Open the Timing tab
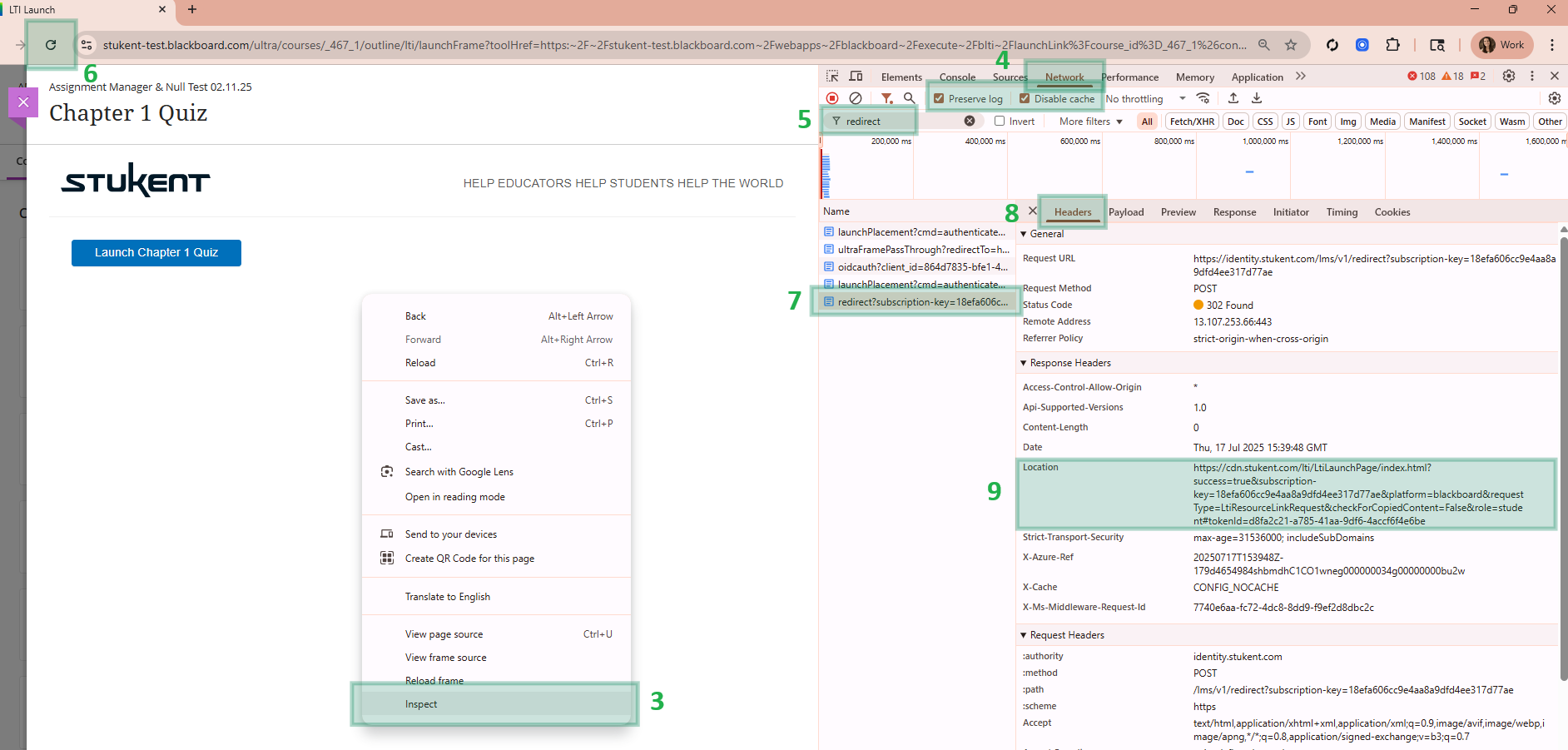Image resolution: width=1568 pixels, height=750 pixels. pyautogui.click(x=1342, y=212)
